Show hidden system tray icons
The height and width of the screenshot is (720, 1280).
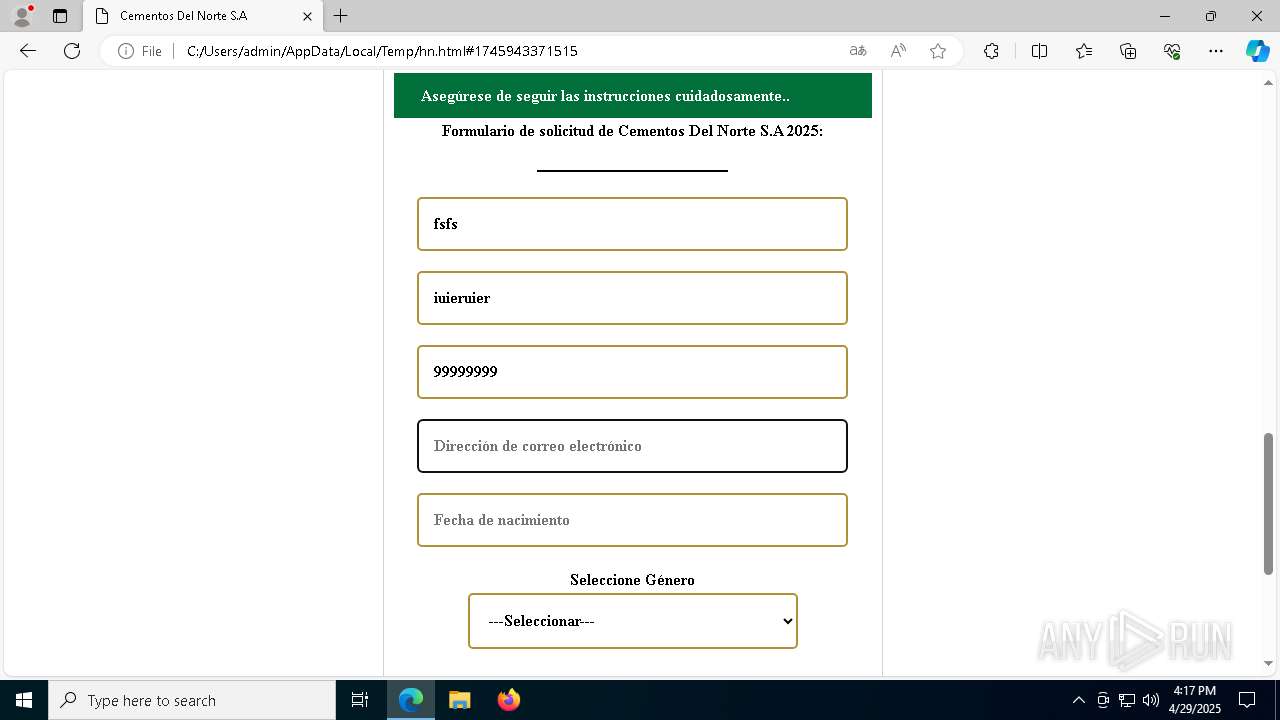(x=1078, y=700)
